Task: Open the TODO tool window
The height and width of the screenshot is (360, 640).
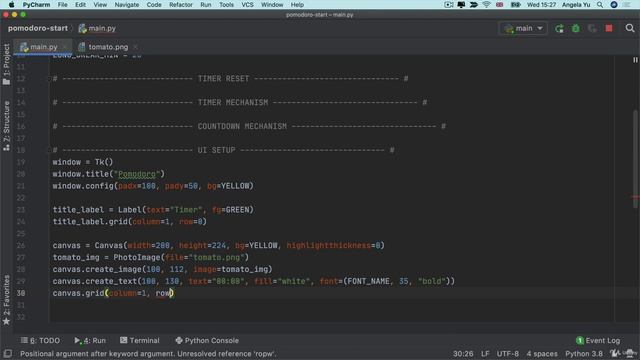Action: 40,340
